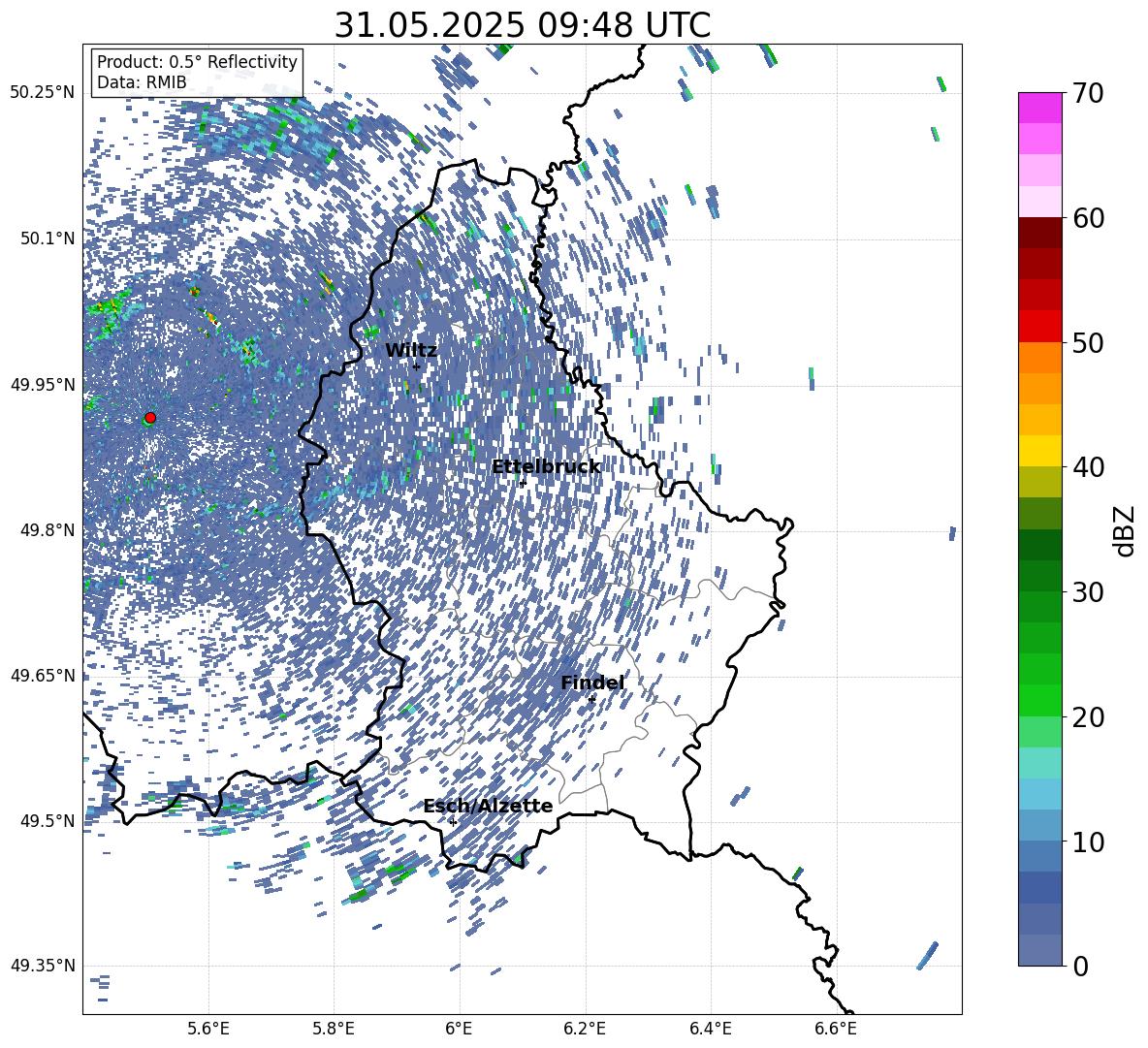
Task: Click the bright red colorbar segment near 50
Action: click(1039, 327)
